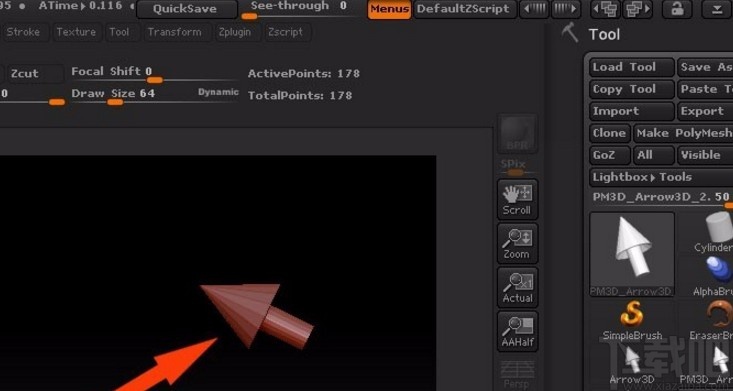Screen dimensions: 733x391
Task: Click the Import button
Action: tap(632, 111)
